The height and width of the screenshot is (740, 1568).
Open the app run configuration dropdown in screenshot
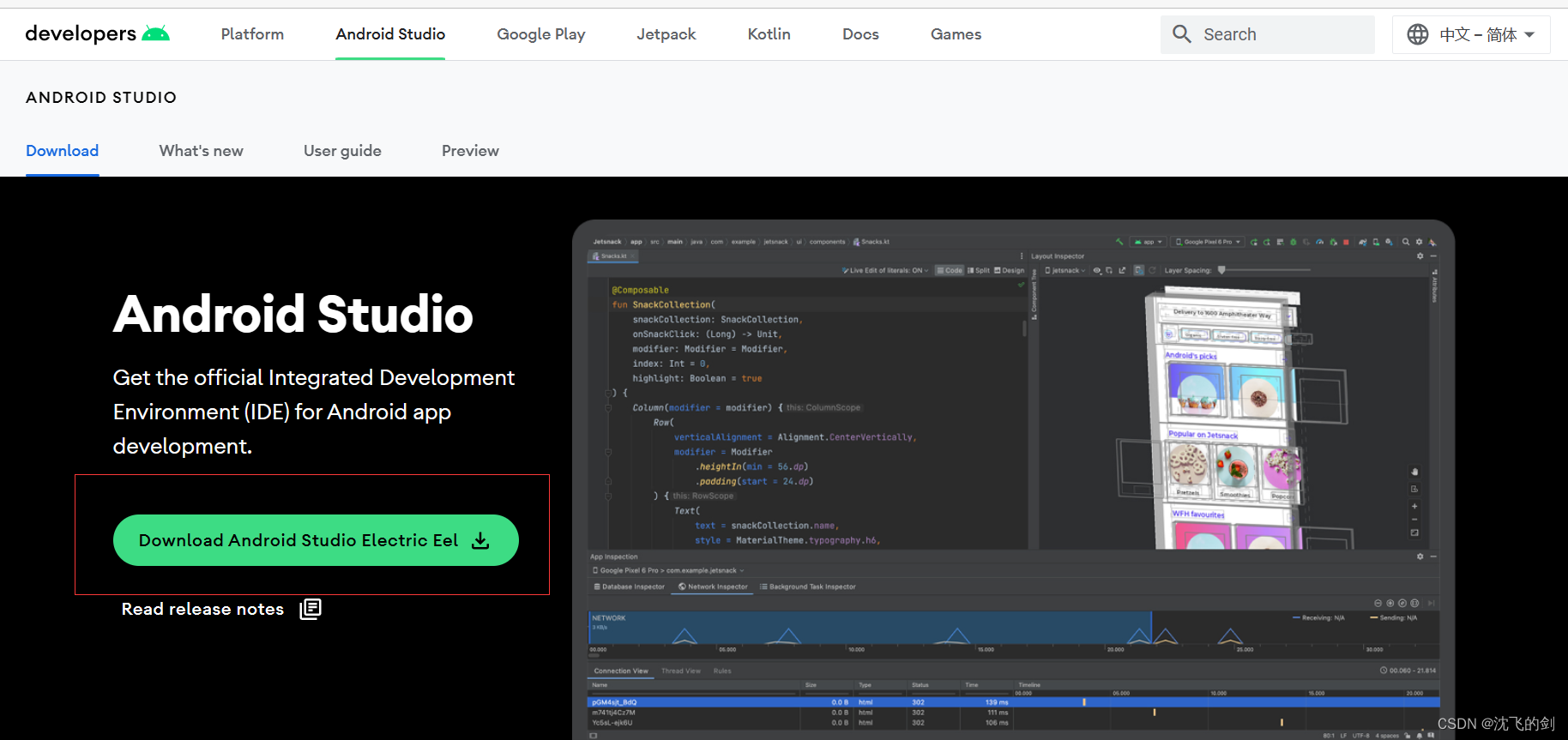1148,242
